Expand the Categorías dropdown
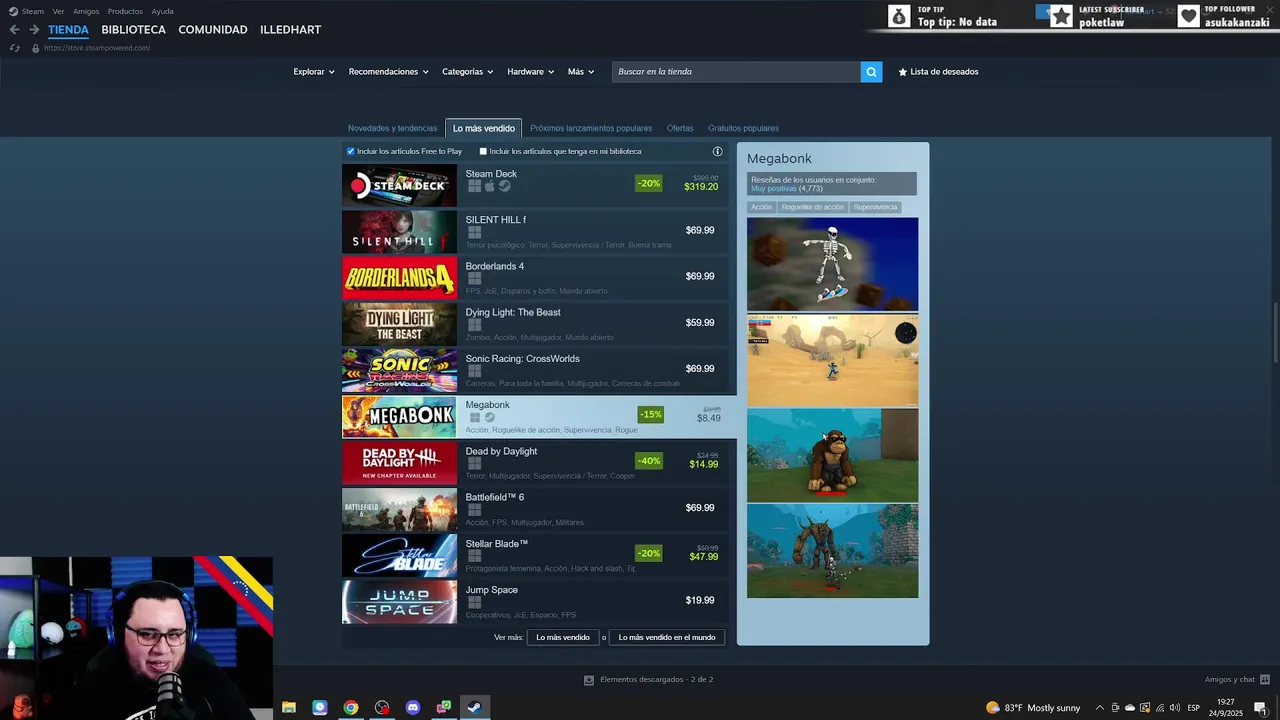 (468, 72)
